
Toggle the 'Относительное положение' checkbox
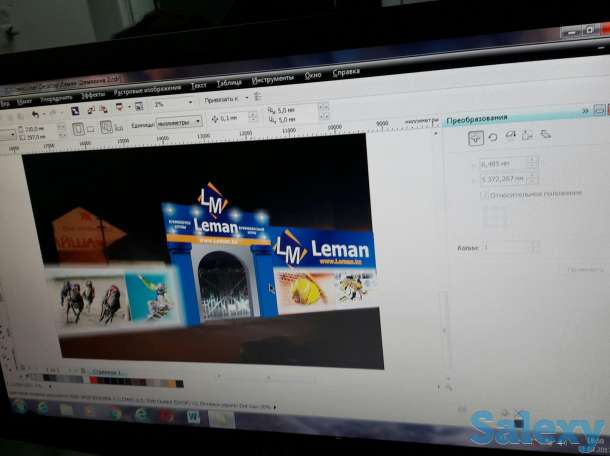[484, 196]
